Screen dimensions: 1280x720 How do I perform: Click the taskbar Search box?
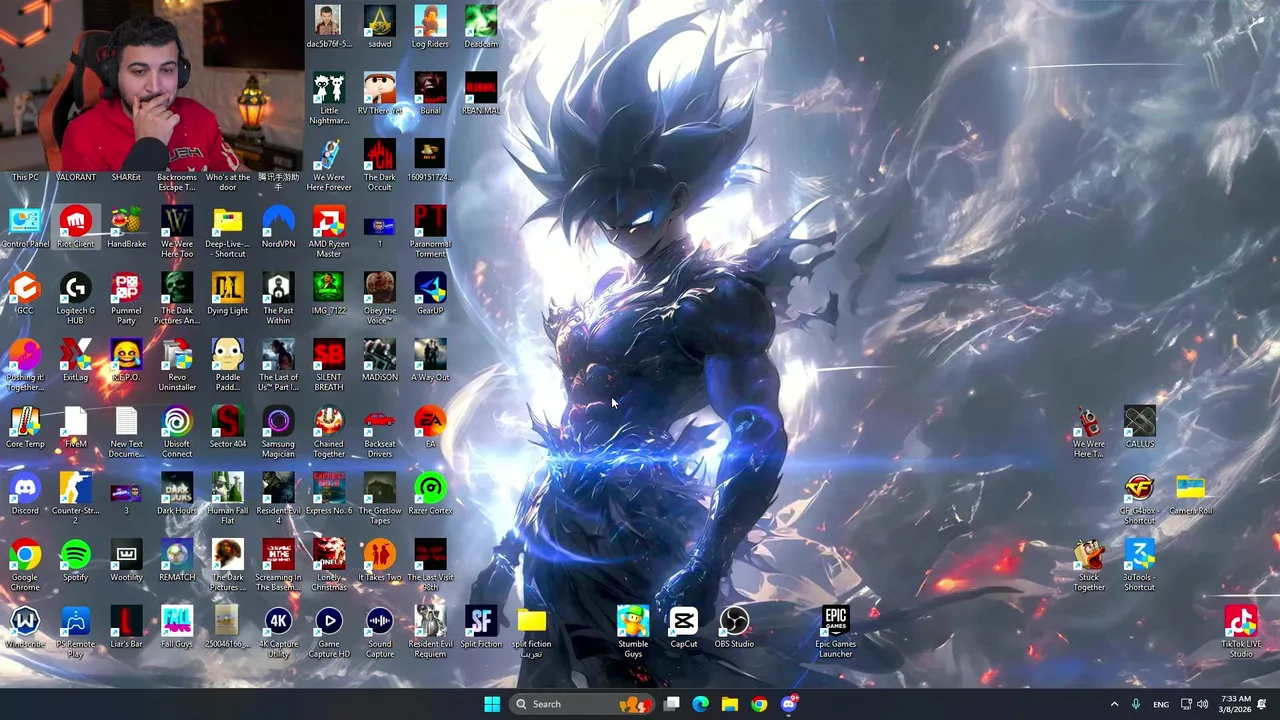coord(582,704)
